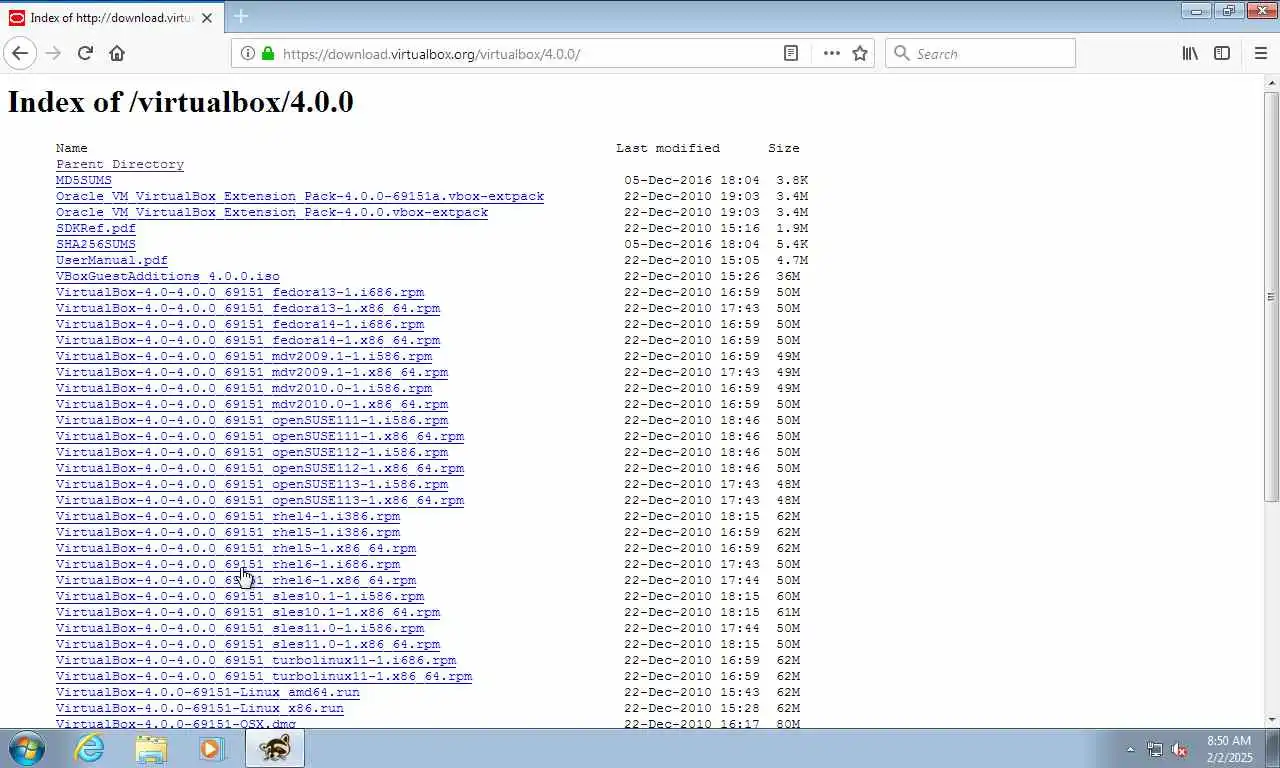Click the forward navigation arrow
Screen dimensions: 1280x768
coord(53,53)
